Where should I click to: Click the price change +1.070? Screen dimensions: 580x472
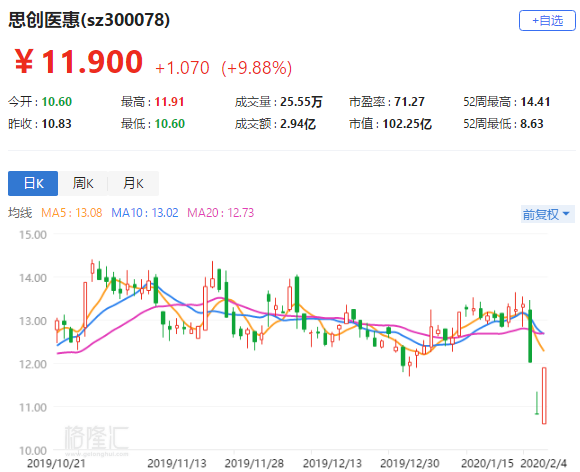point(182,68)
